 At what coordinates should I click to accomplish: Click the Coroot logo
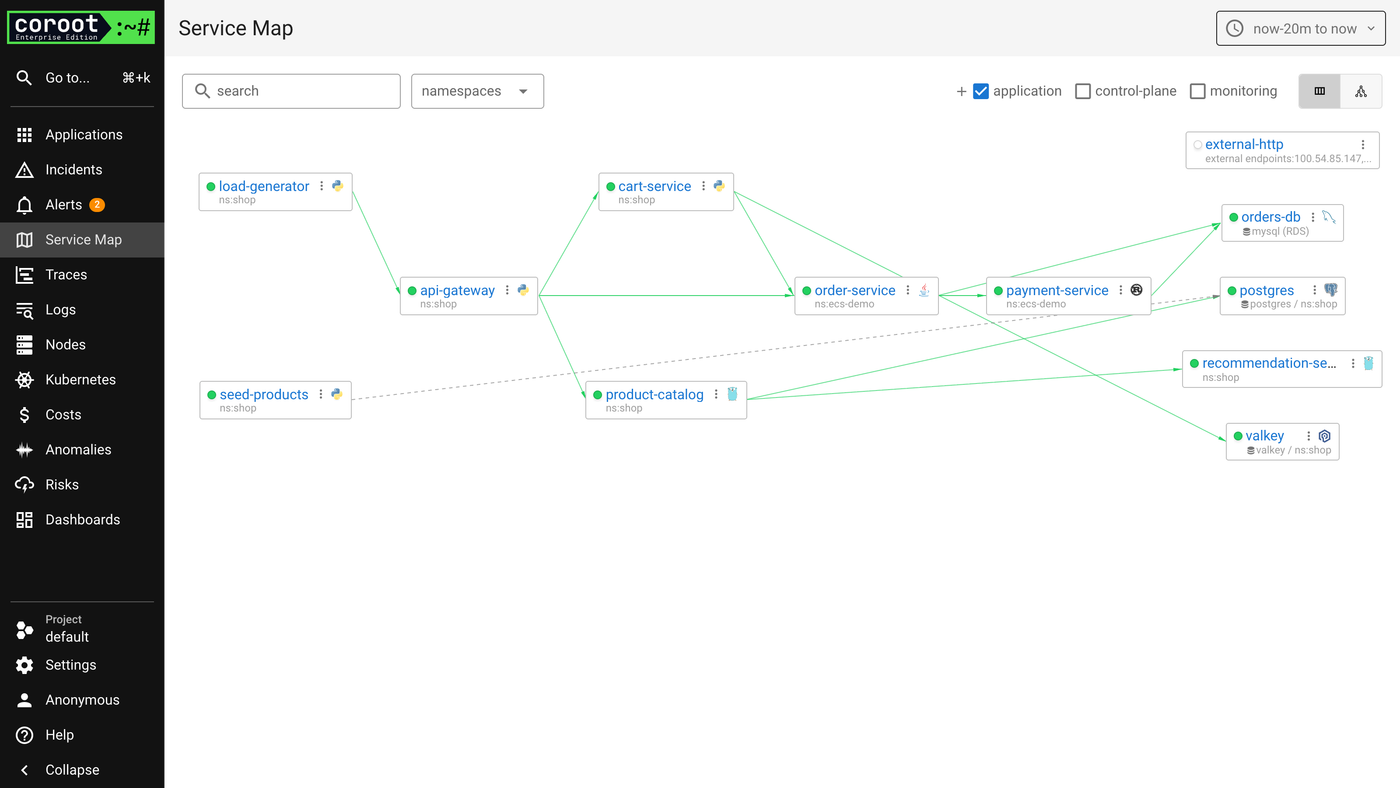click(x=81, y=27)
